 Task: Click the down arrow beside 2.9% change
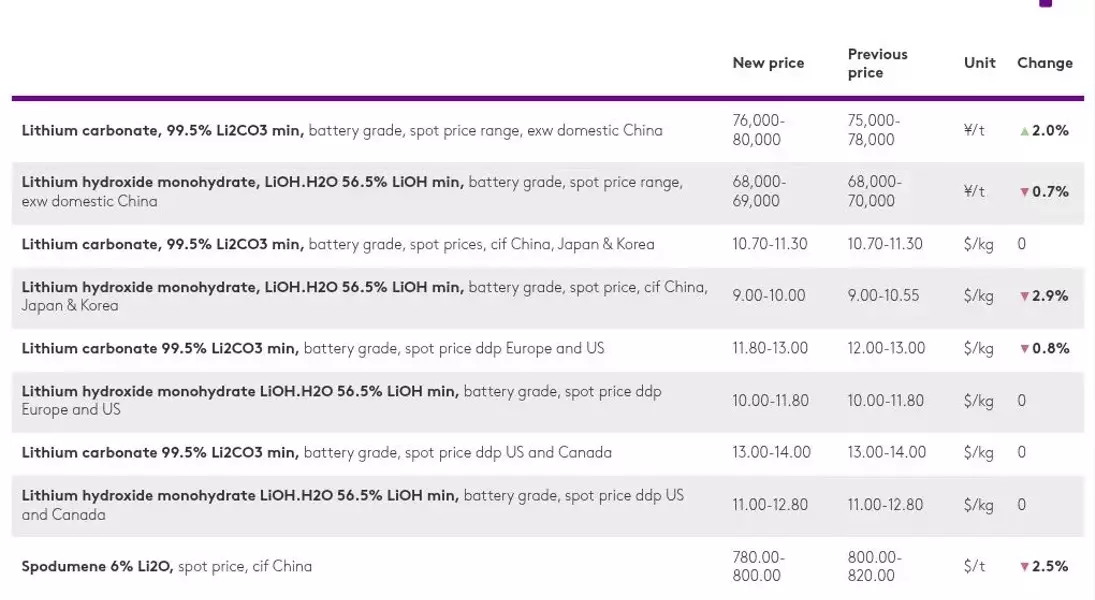click(x=1024, y=296)
